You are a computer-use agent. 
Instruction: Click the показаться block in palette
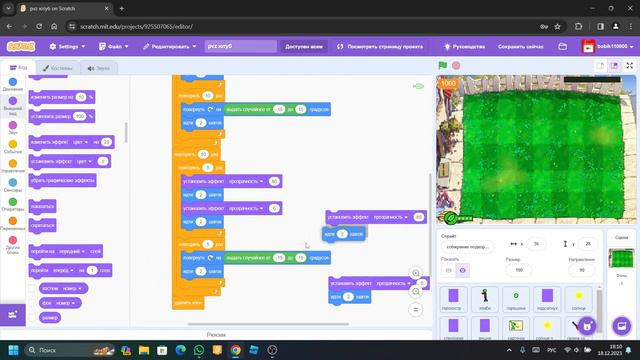tap(42, 207)
